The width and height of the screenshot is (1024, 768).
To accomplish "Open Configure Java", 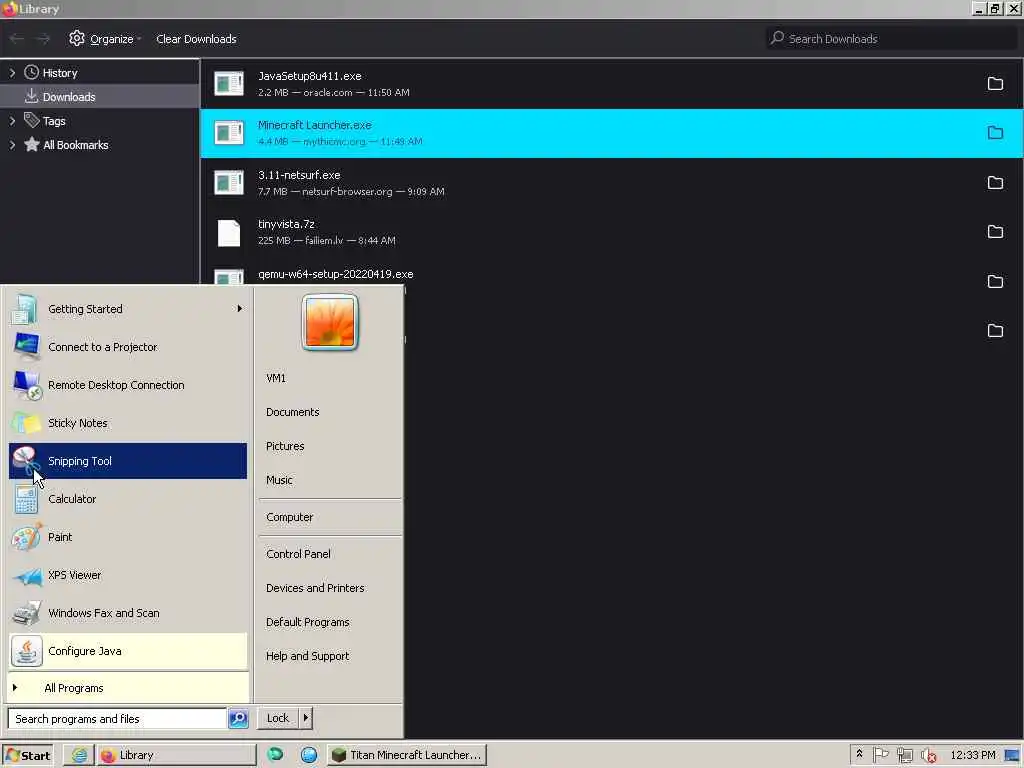I will pos(128,651).
